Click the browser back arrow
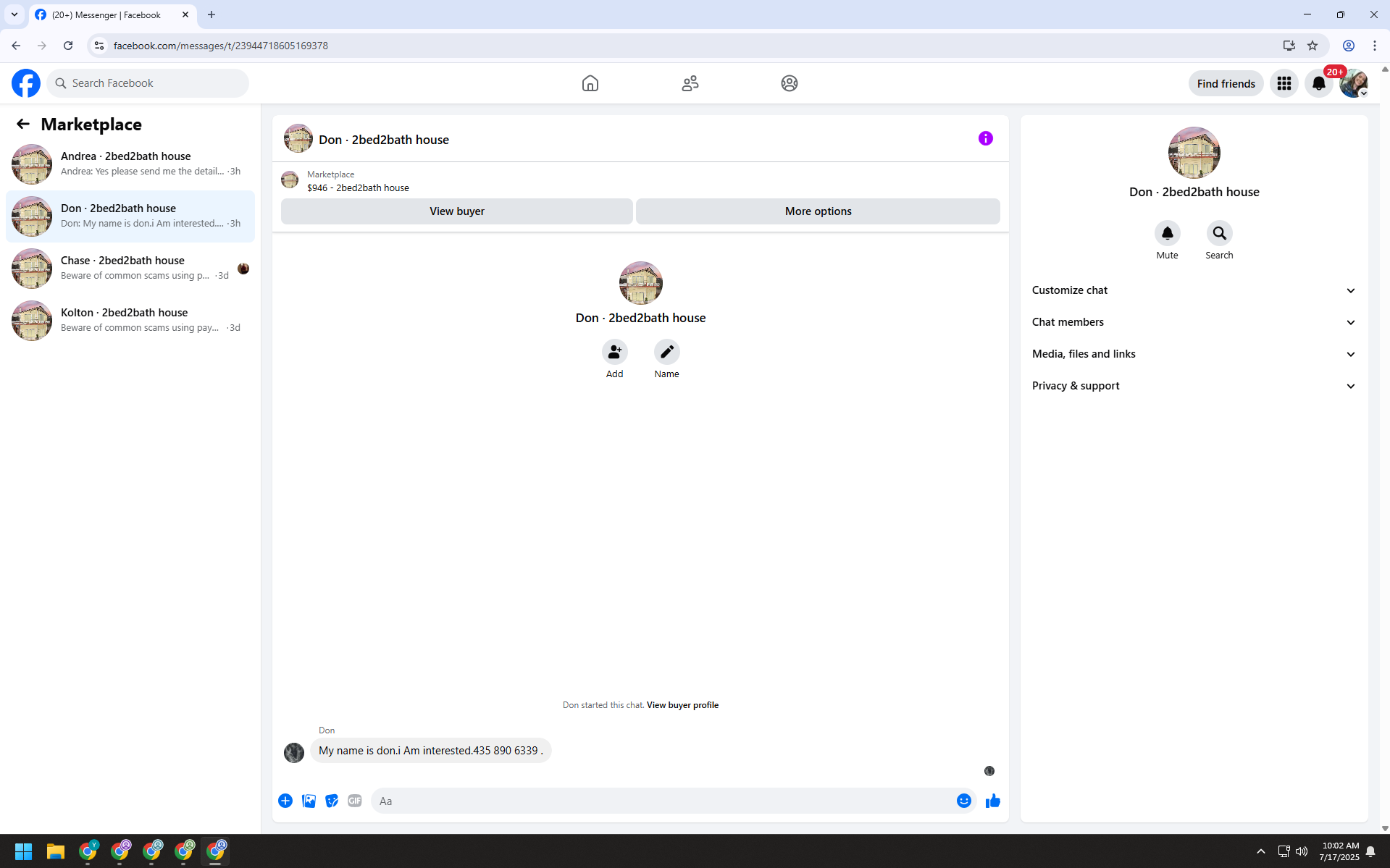This screenshot has width=1390, height=868. (x=16, y=46)
